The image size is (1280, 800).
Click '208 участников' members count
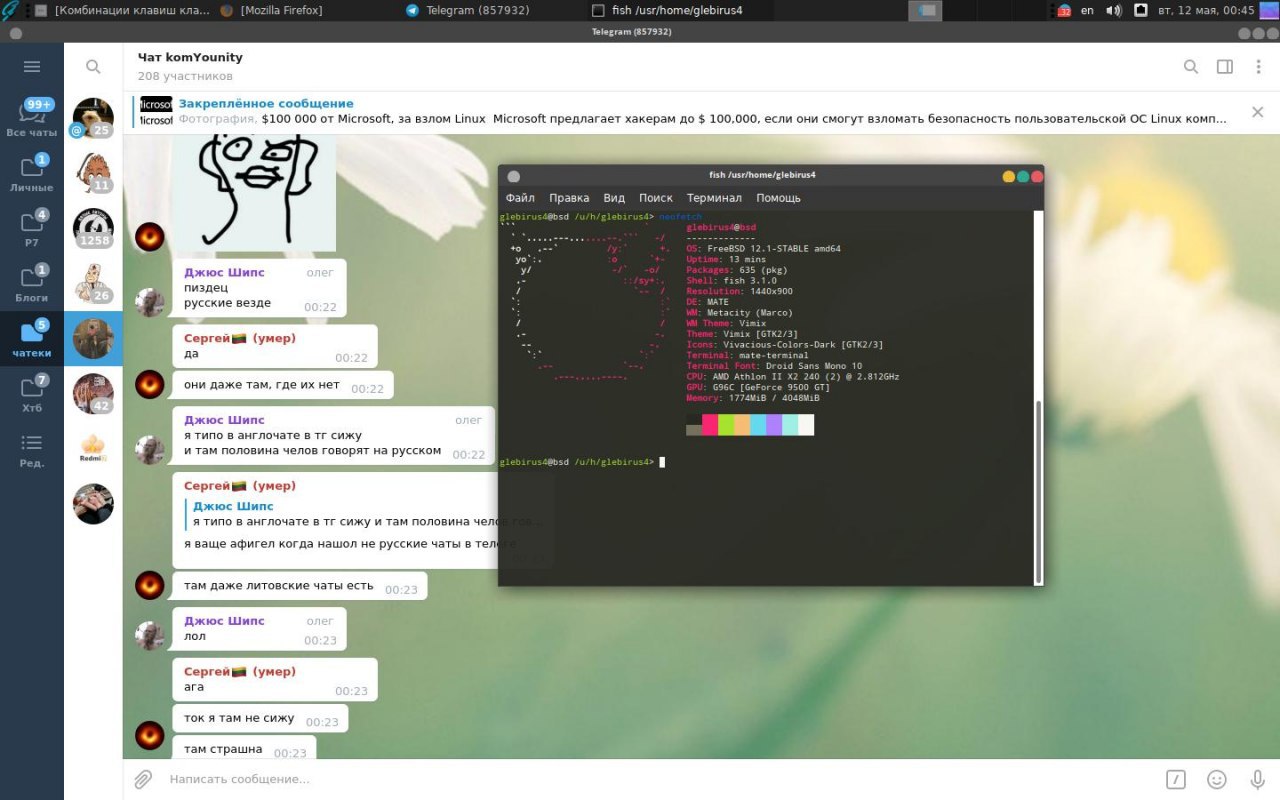(x=185, y=76)
